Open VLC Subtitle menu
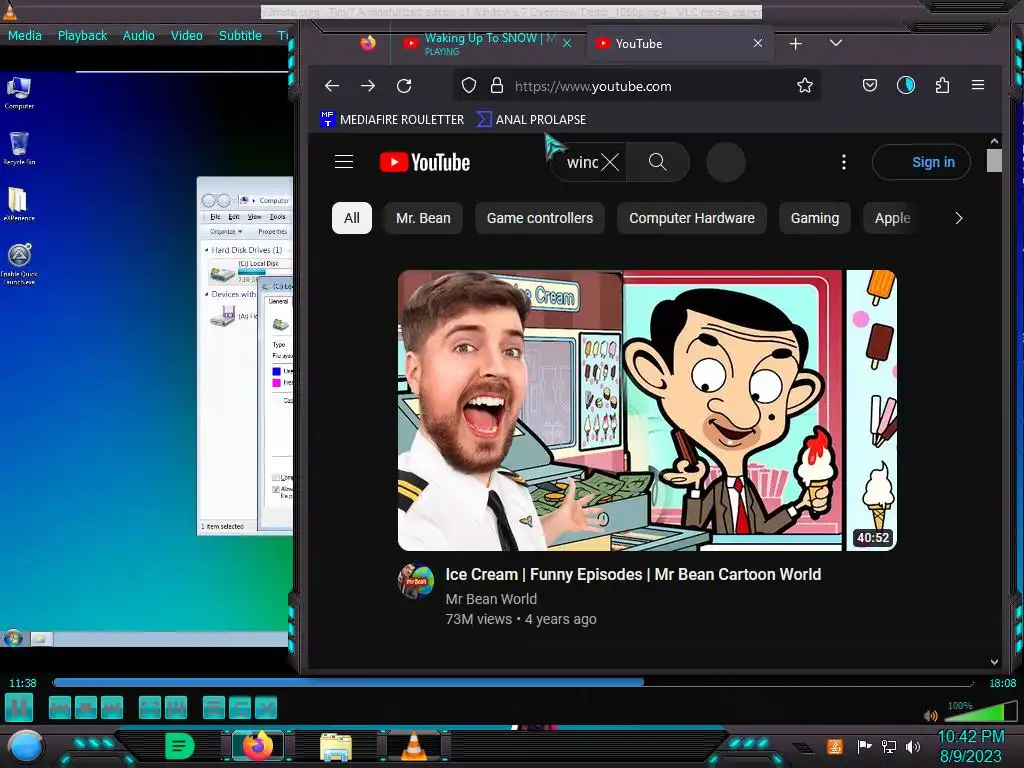Image resolution: width=1024 pixels, height=768 pixels. pyautogui.click(x=240, y=35)
